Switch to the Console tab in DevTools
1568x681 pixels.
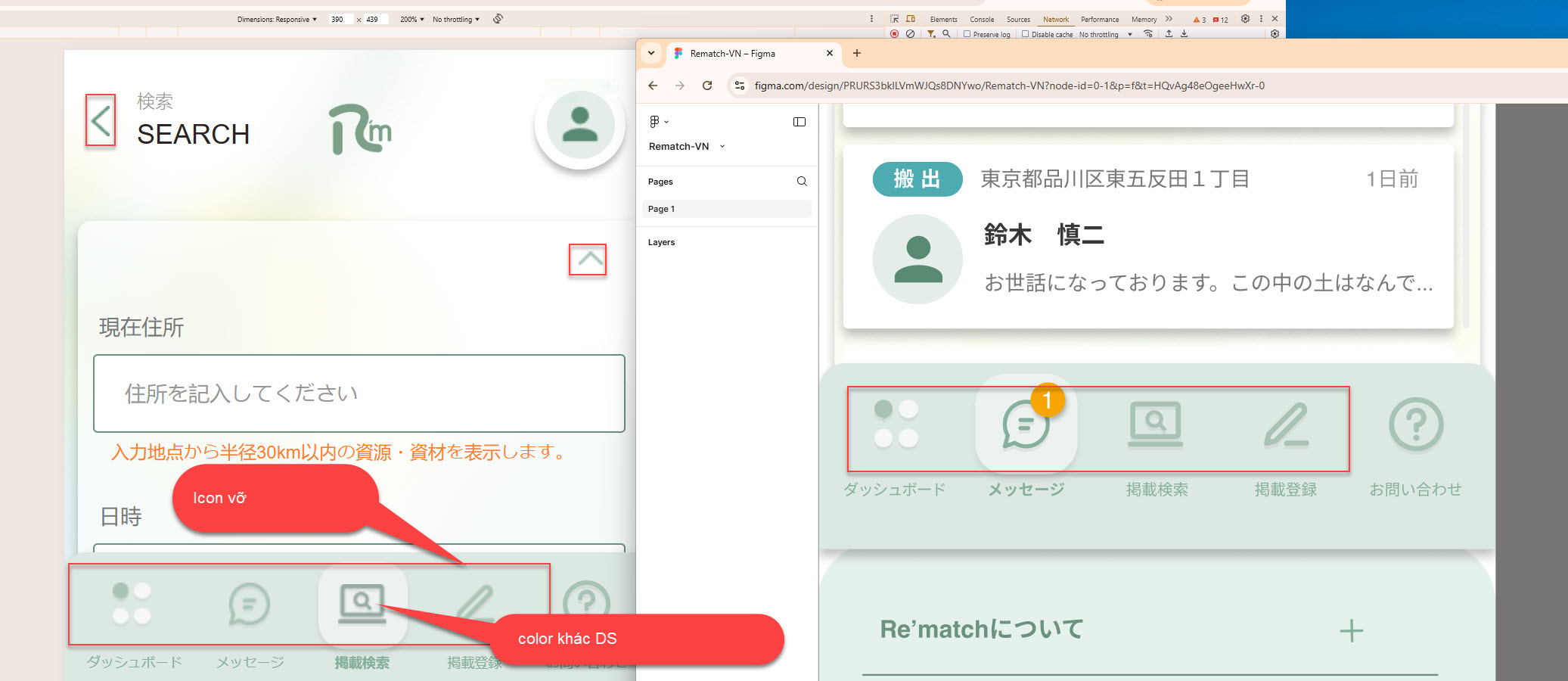tap(982, 20)
